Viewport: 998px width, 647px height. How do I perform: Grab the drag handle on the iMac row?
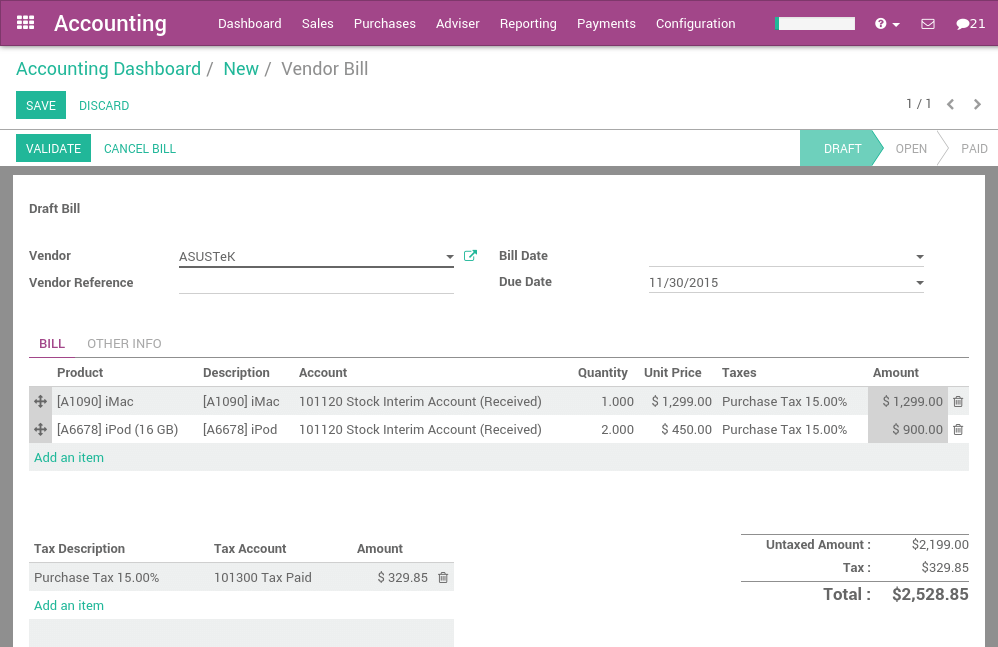[x=39, y=401]
